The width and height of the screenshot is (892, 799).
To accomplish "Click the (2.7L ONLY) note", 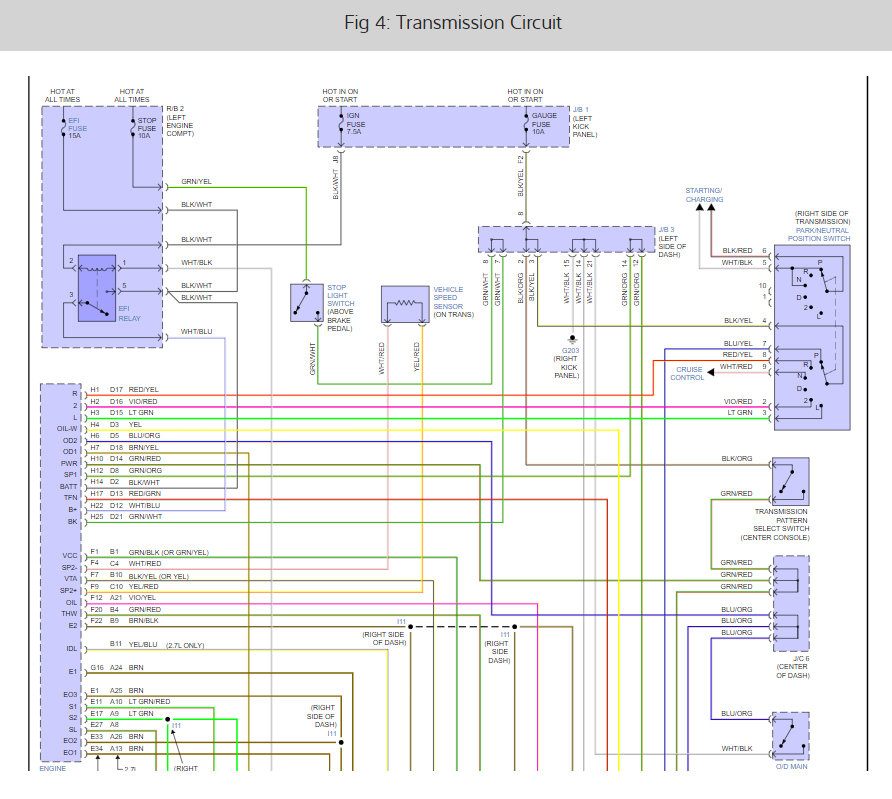I will pyautogui.click(x=185, y=645).
